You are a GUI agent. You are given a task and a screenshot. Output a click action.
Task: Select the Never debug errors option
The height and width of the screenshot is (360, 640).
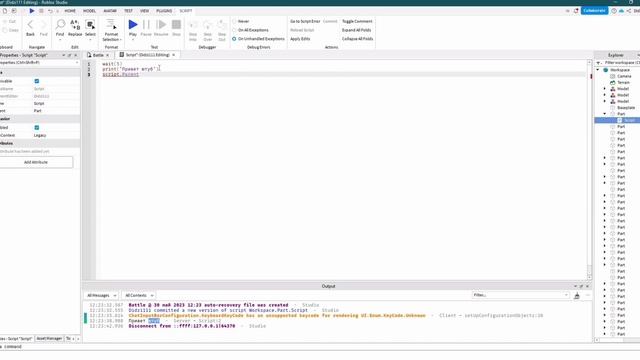click(x=234, y=21)
